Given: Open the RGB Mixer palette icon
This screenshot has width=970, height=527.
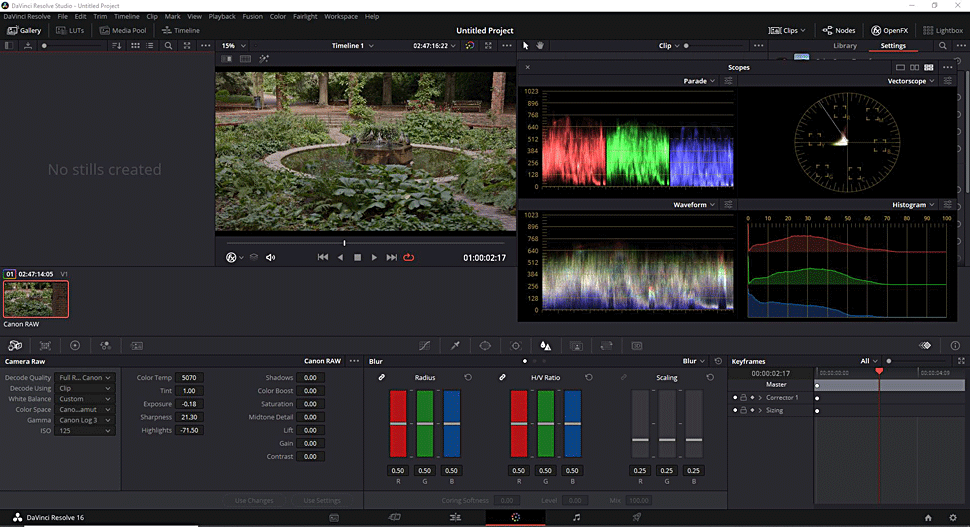Looking at the screenshot, I should point(105,346).
